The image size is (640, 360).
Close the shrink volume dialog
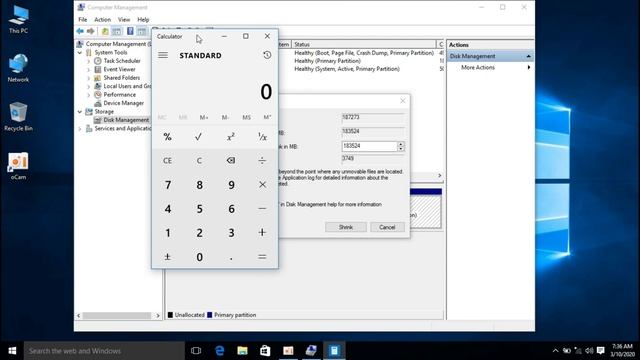(x=402, y=100)
